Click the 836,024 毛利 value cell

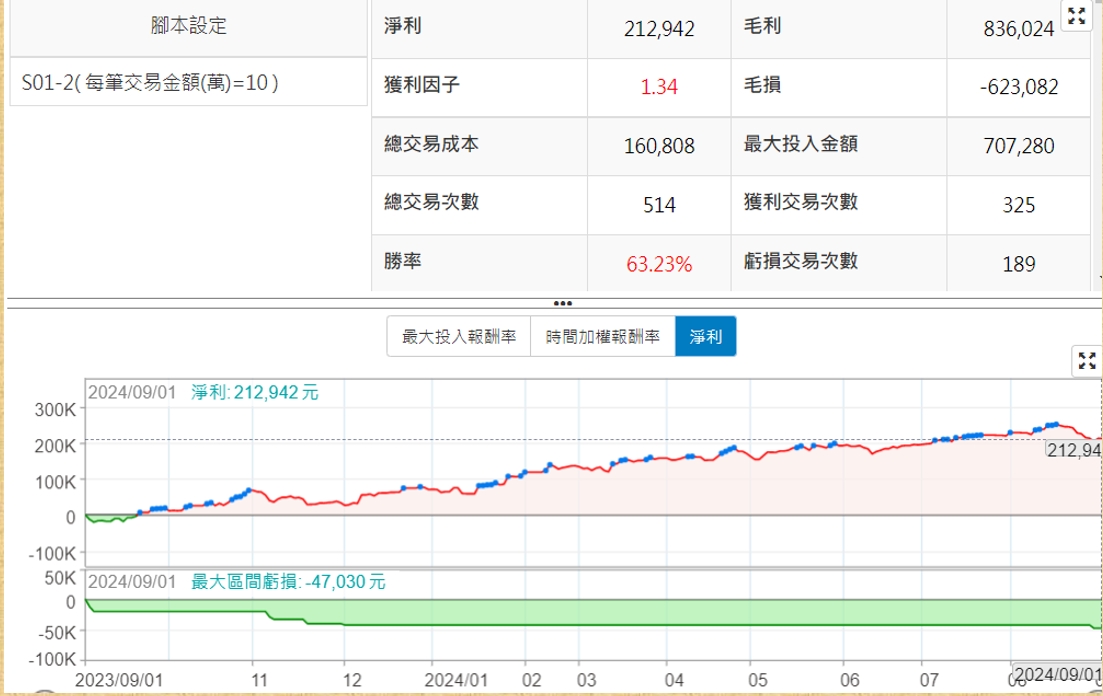pyautogui.click(x=1018, y=29)
